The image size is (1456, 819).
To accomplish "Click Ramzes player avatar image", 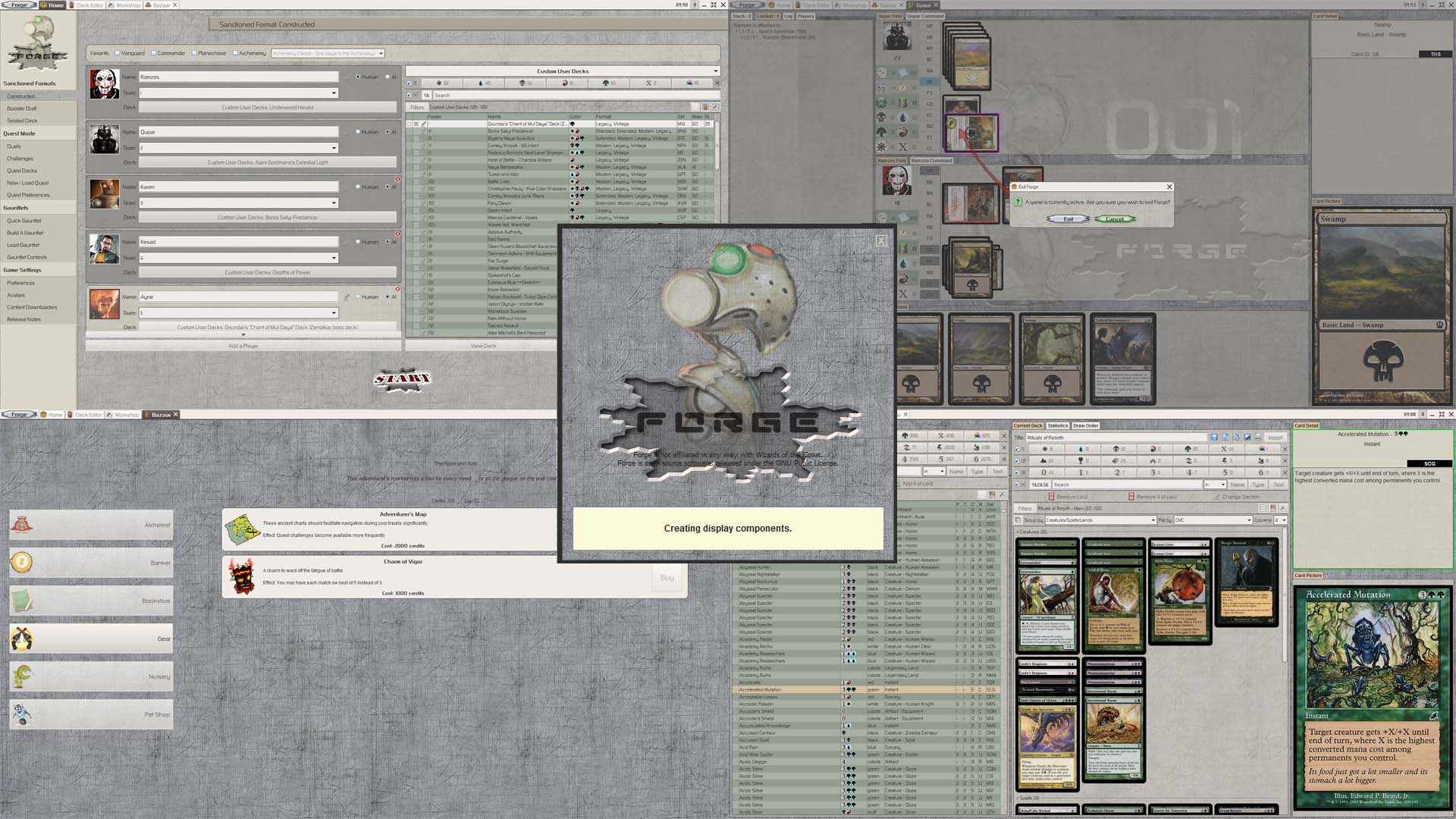I will (x=104, y=84).
